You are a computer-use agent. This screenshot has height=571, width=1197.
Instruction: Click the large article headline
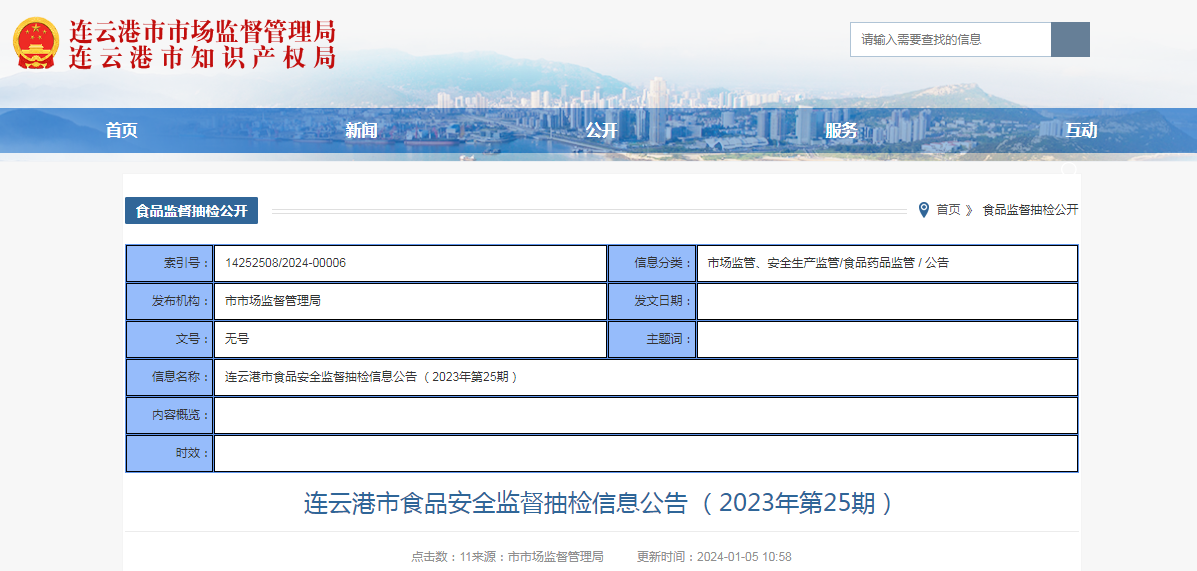pyautogui.click(x=599, y=503)
